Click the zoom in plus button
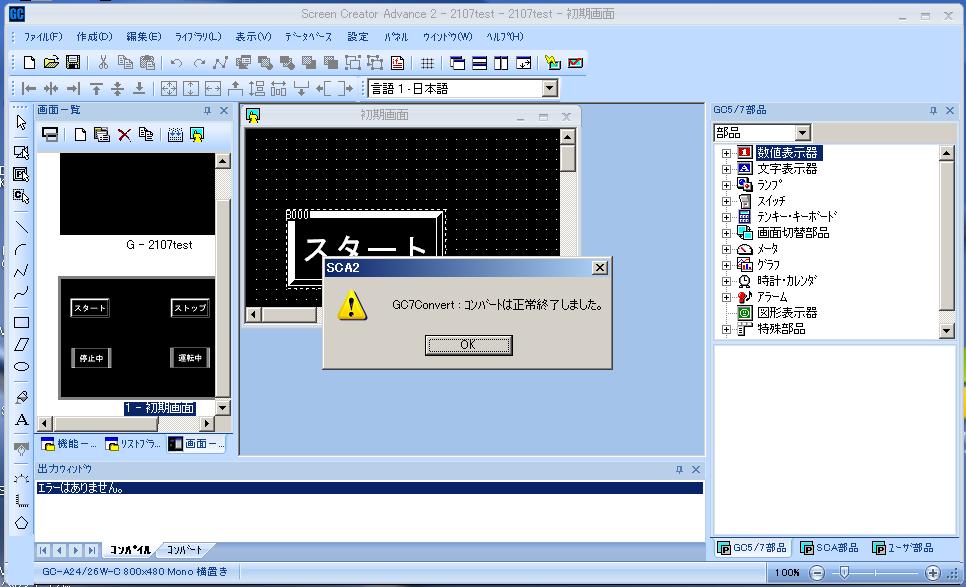Viewport: 966px width, 587px height. point(933,573)
